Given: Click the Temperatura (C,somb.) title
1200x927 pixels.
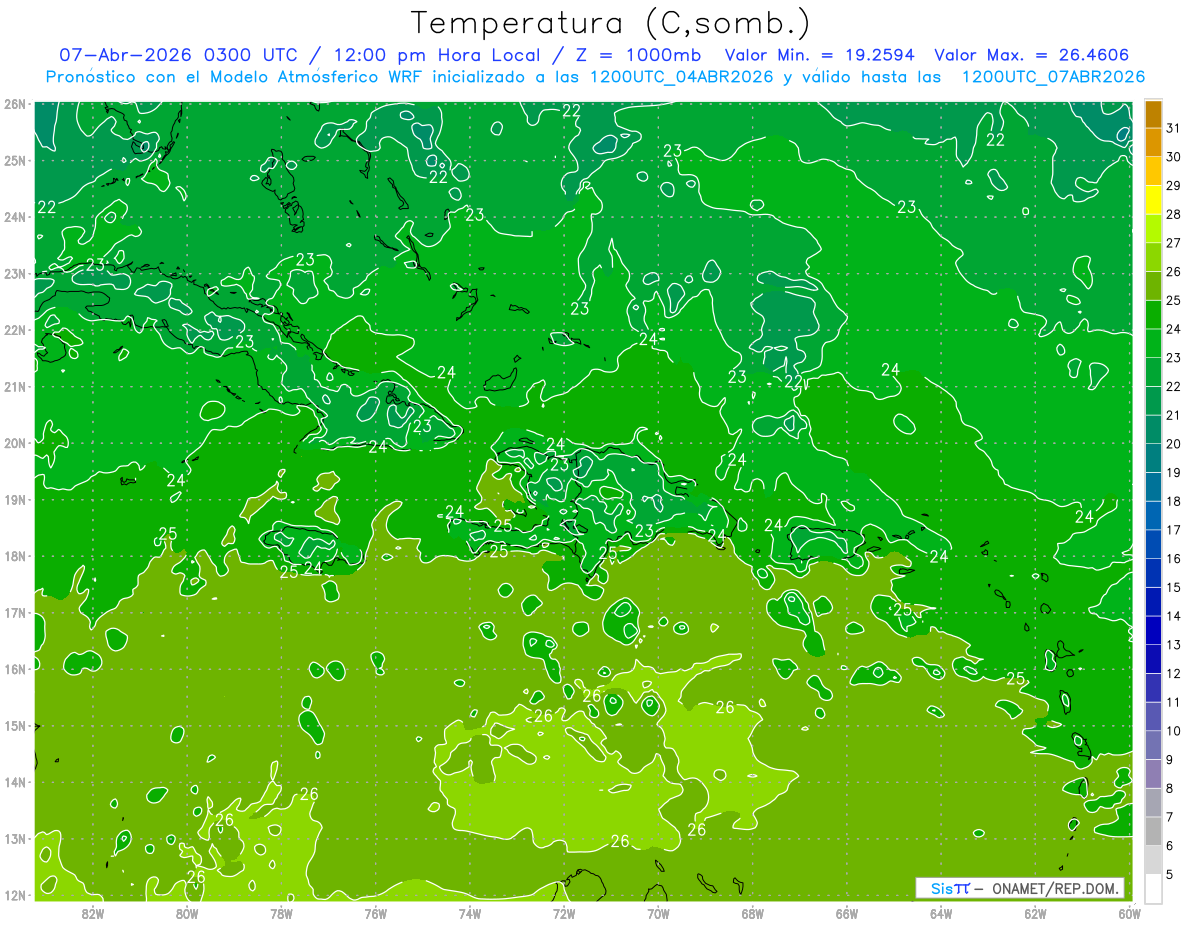Looking at the screenshot, I should click(x=611, y=23).
